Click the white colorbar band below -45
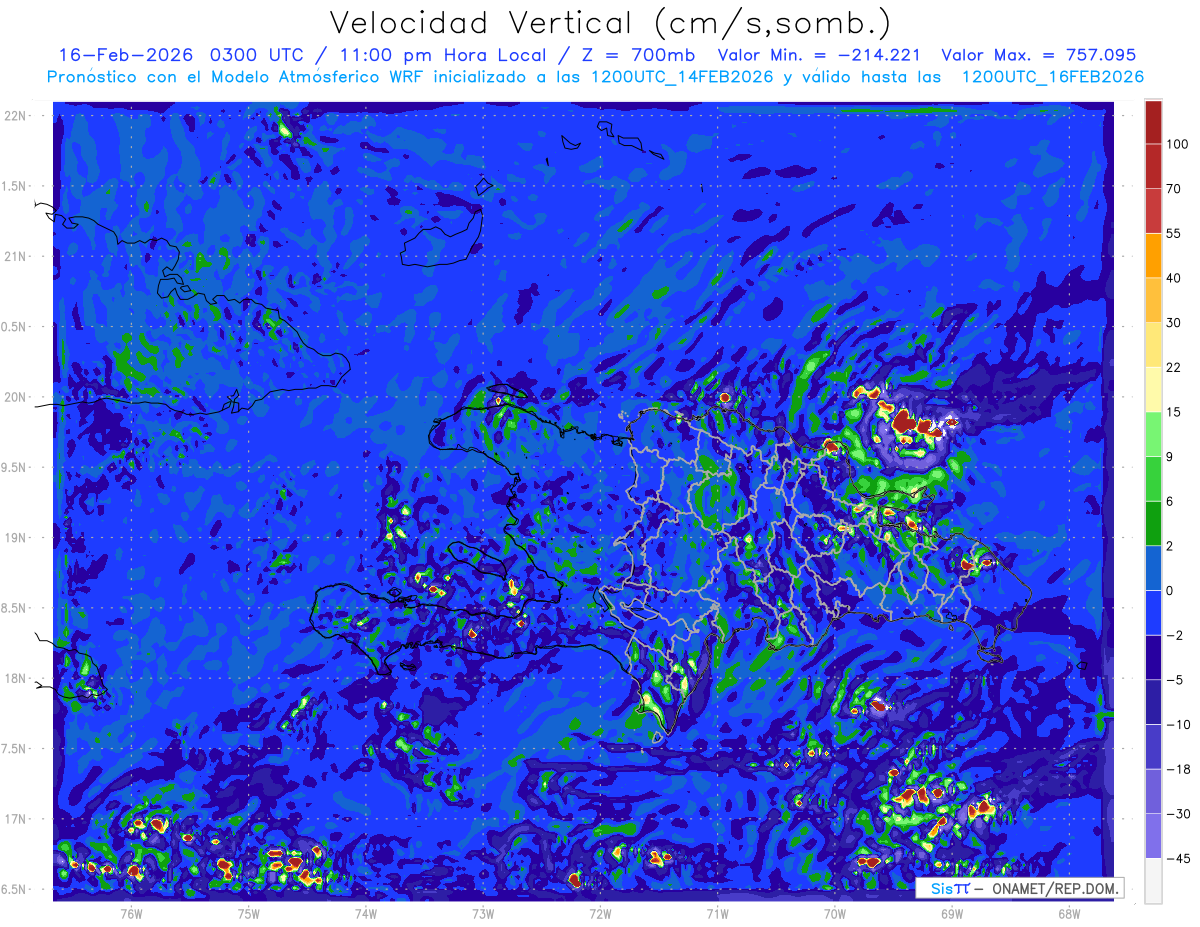1200x927 pixels. (x=1153, y=880)
